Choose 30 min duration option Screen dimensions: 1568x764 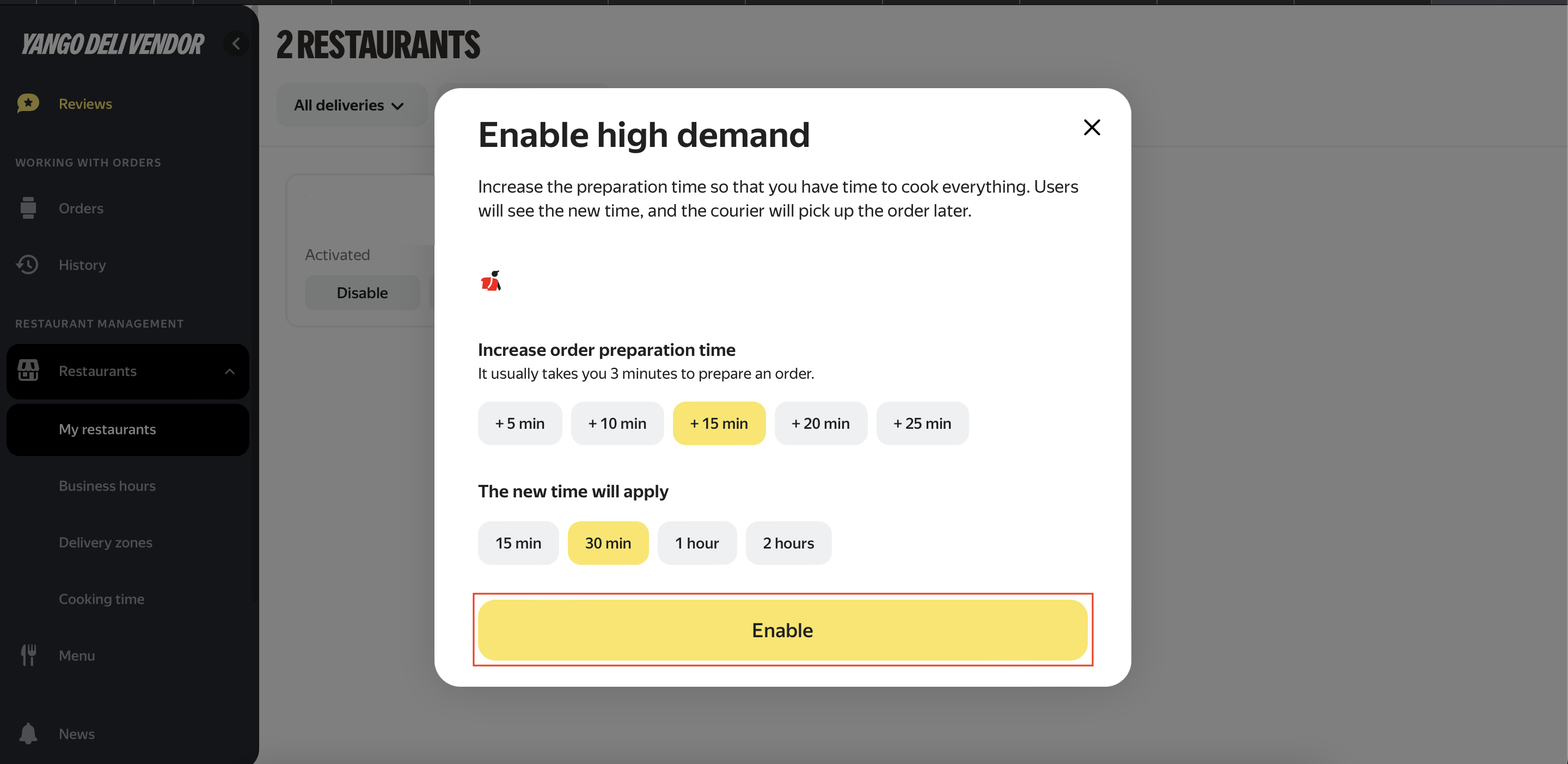point(608,543)
